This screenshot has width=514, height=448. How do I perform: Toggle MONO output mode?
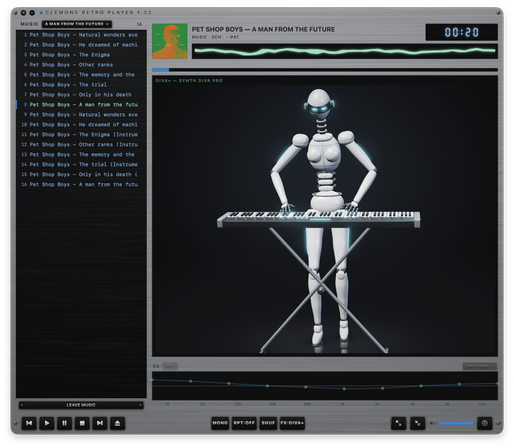220,423
